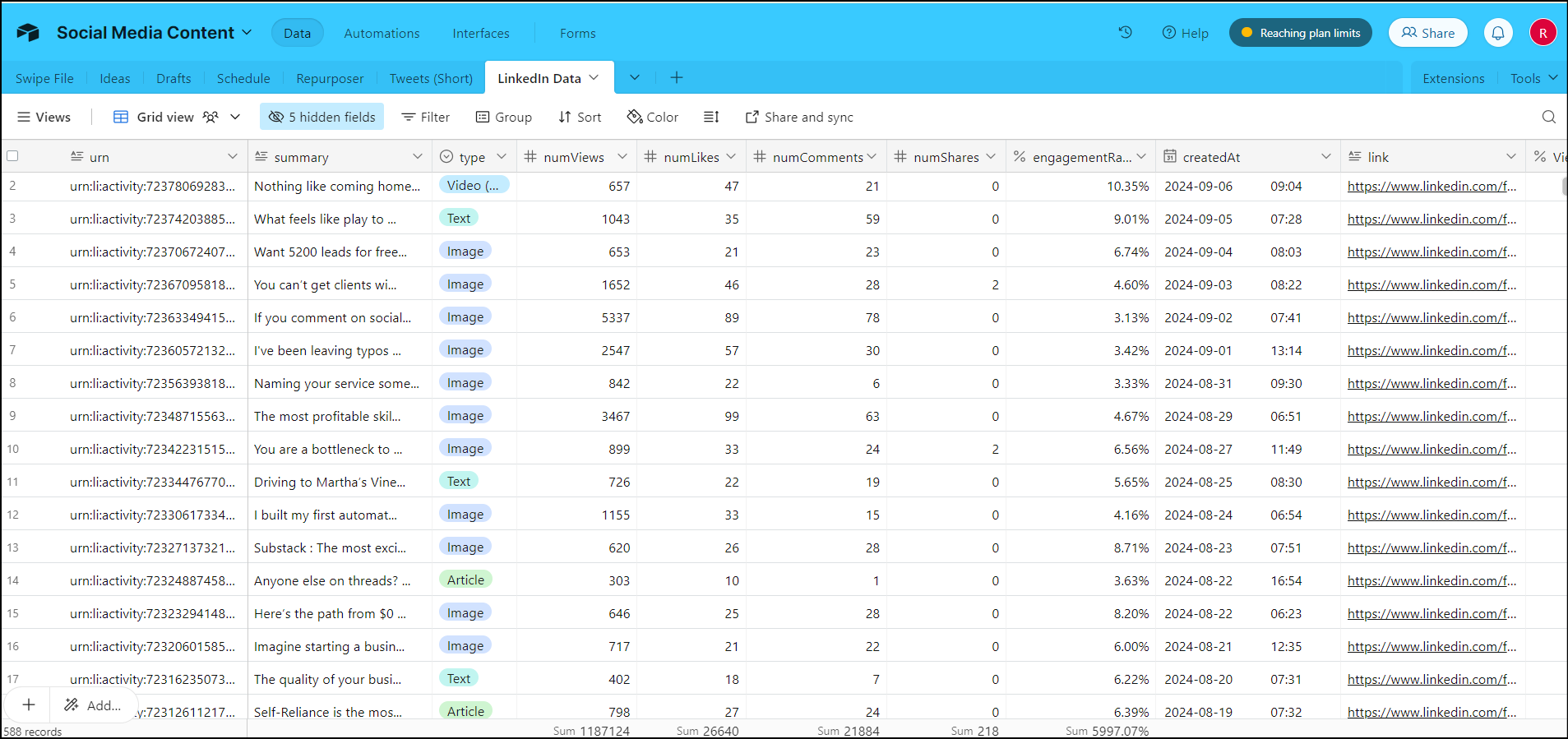Open Help link
1568x739 pixels.
click(1185, 33)
